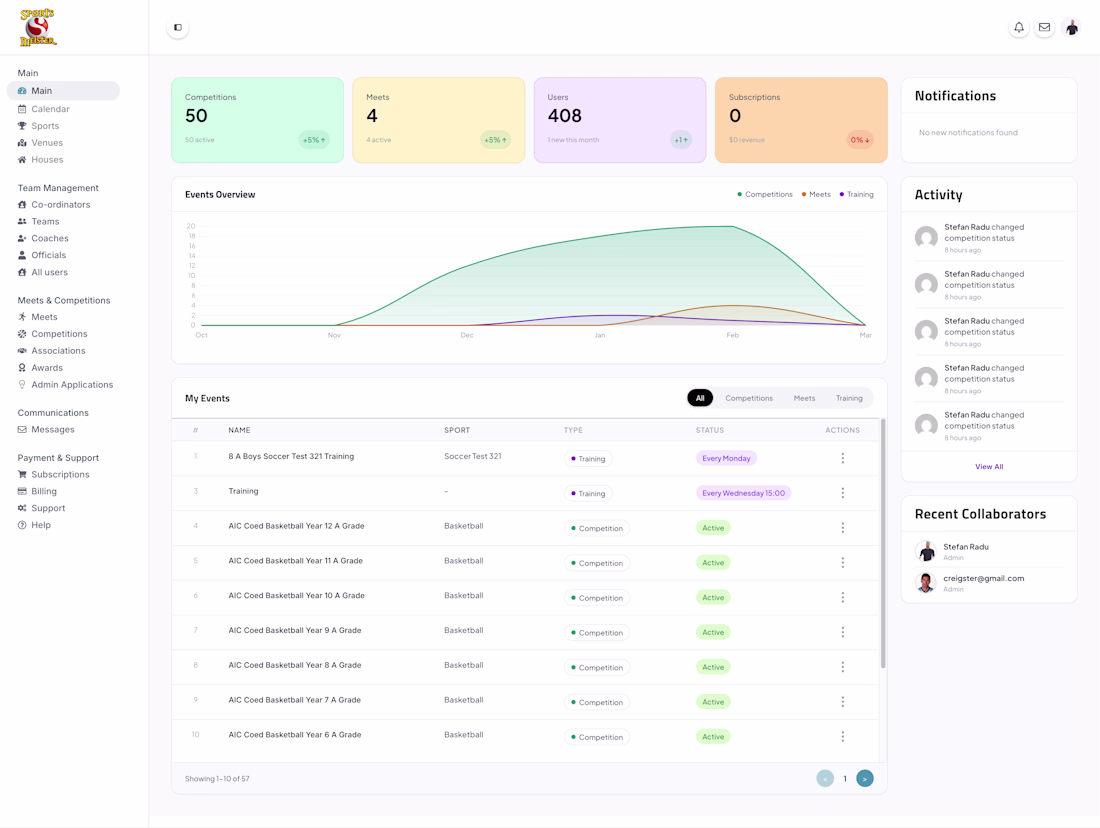The height and width of the screenshot is (828, 1100).
Task: Click the Teams sidebar icon
Action: click(22, 221)
